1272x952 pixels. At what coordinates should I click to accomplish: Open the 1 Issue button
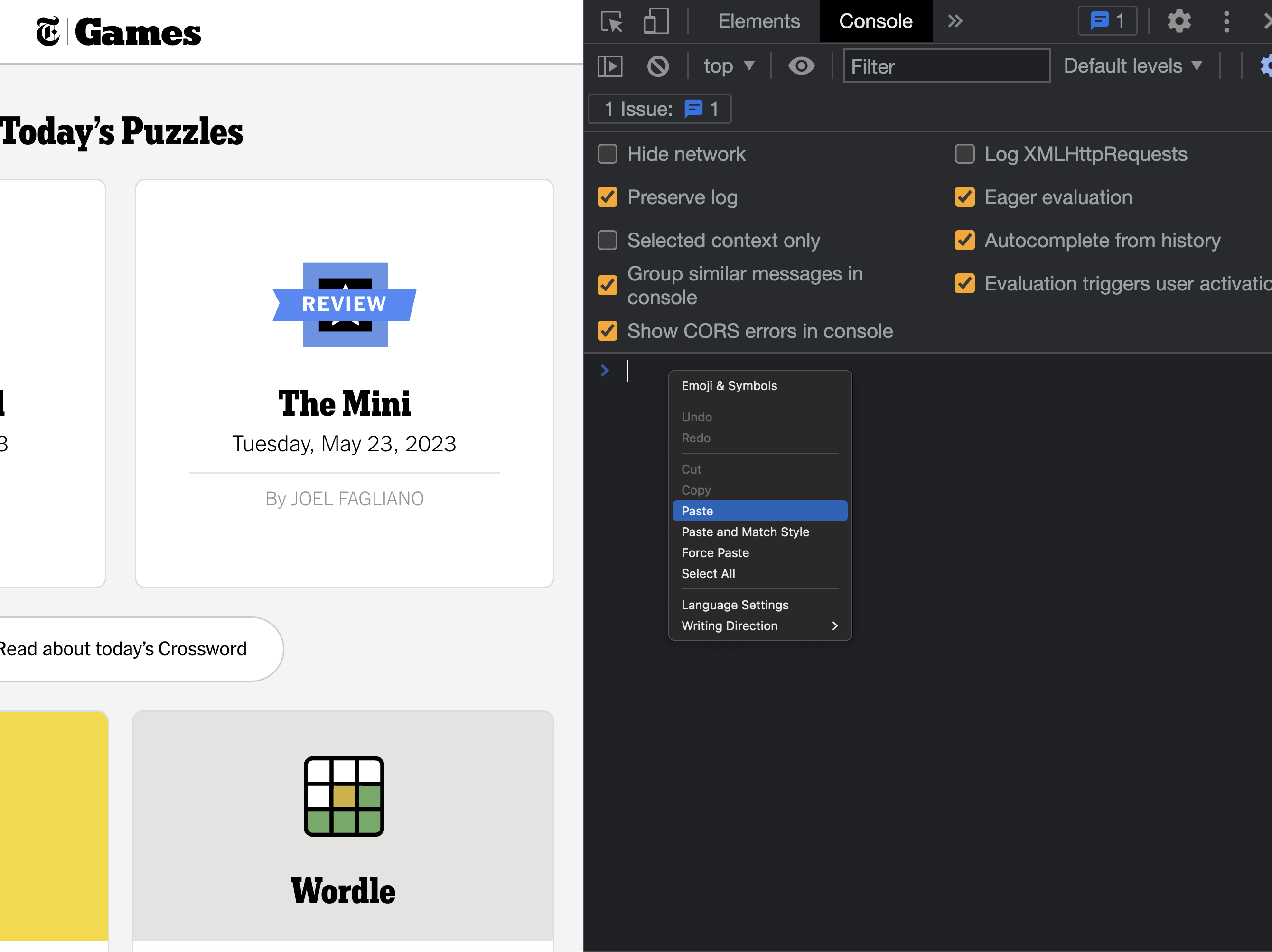tap(660, 109)
